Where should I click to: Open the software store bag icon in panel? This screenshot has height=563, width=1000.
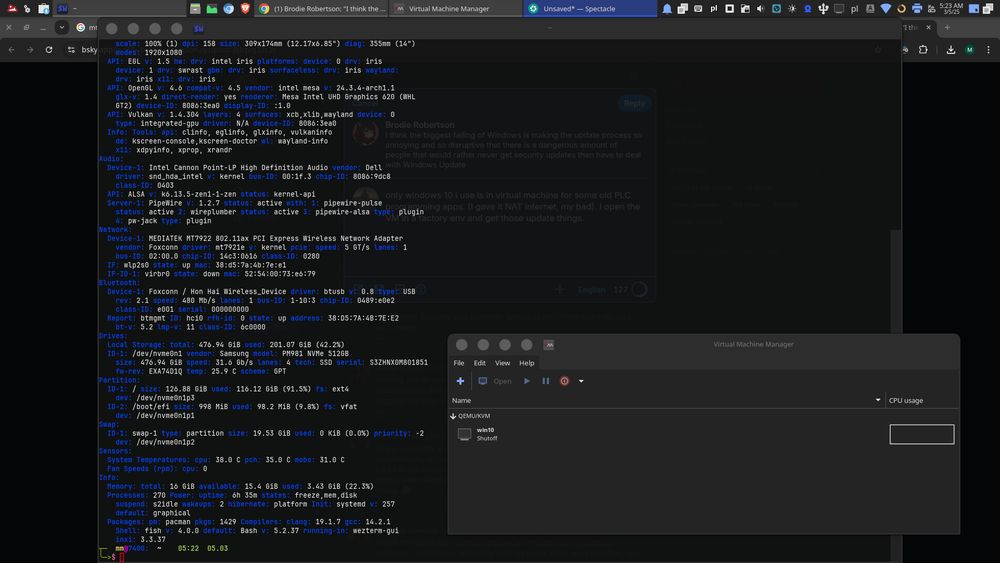coord(43,9)
